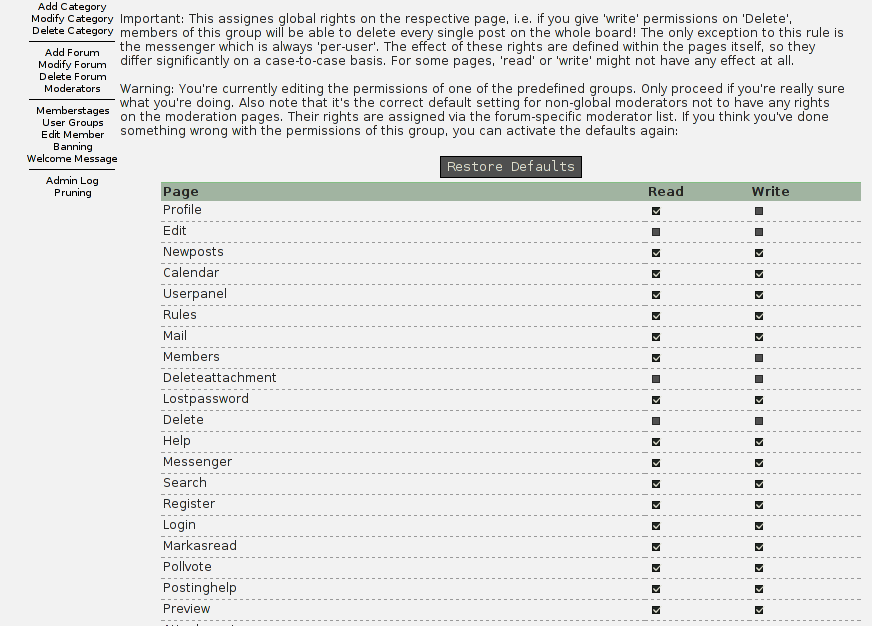
Task: Enable the Write checkbox for Members
Action: point(760,358)
